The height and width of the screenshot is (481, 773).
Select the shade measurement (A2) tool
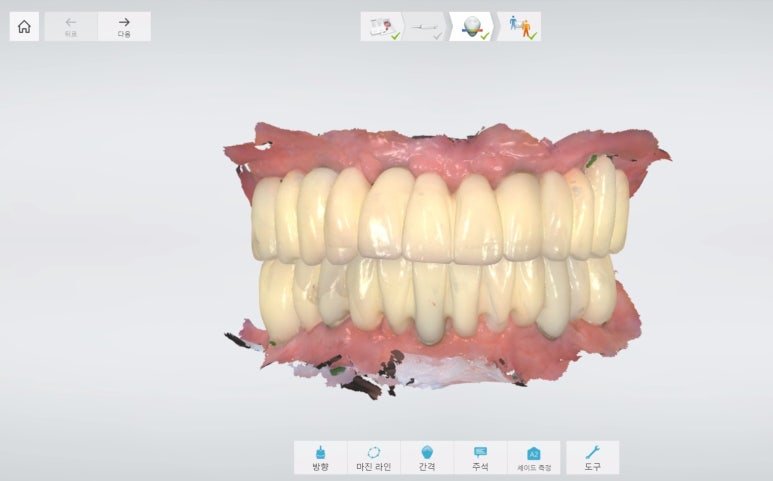(534, 458)
